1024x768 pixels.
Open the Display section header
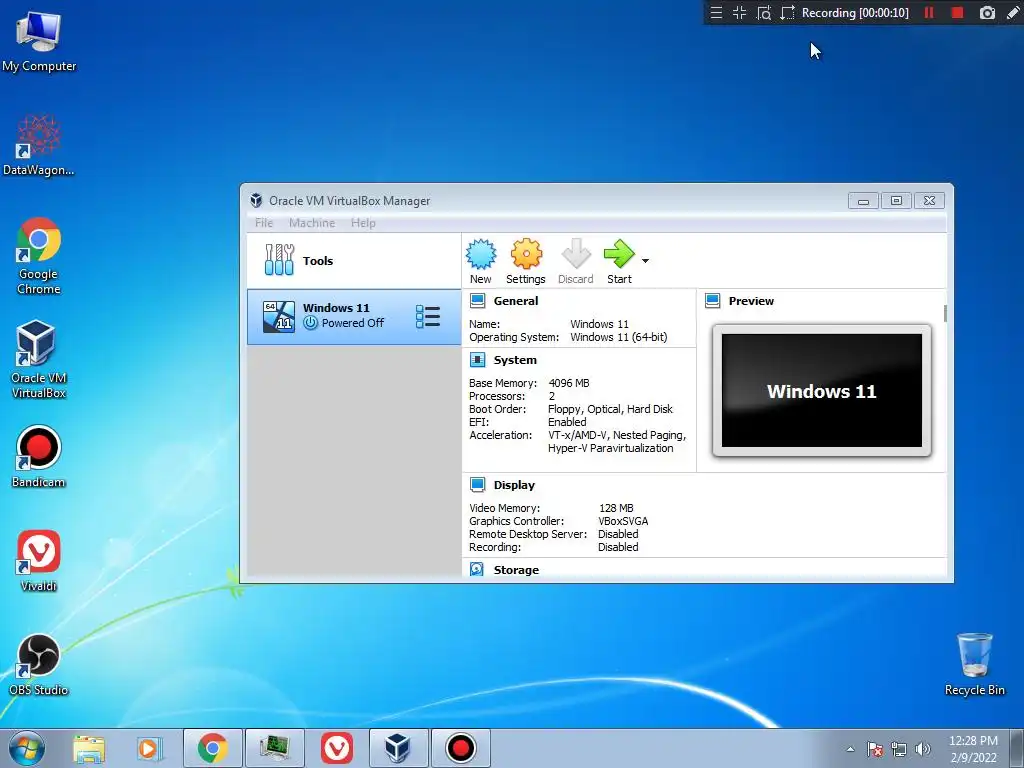[514, 485]
